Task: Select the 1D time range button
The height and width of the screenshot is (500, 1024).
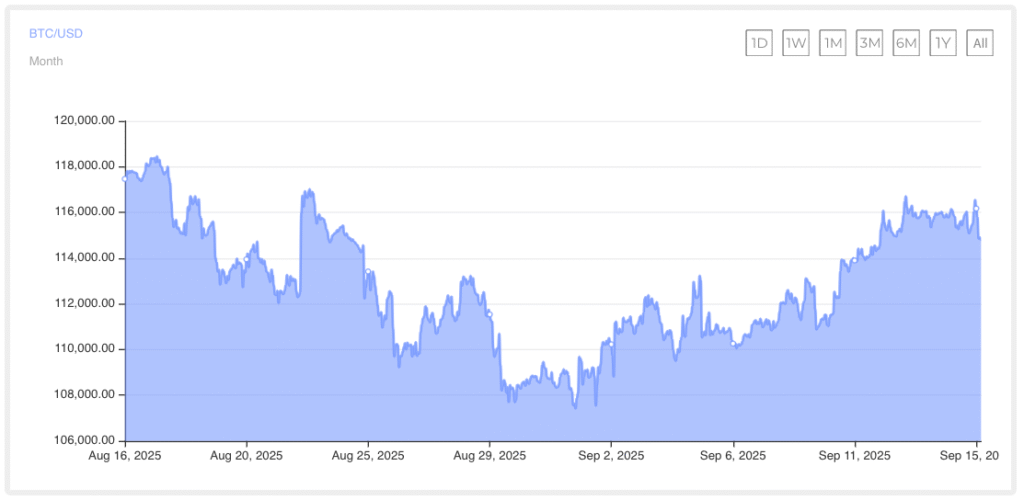Action: coord(759,44)
